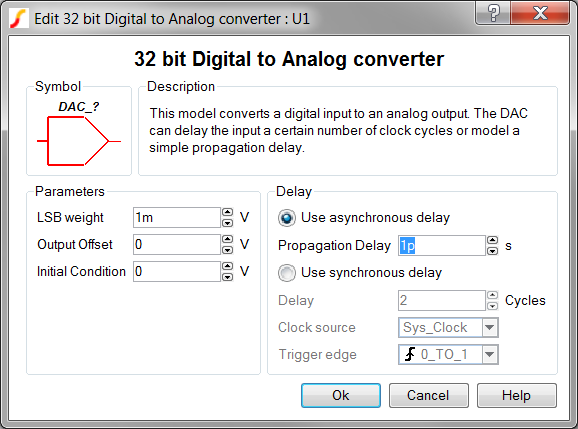
Task: Click the Propagation Delay input field
Action: 442,245
